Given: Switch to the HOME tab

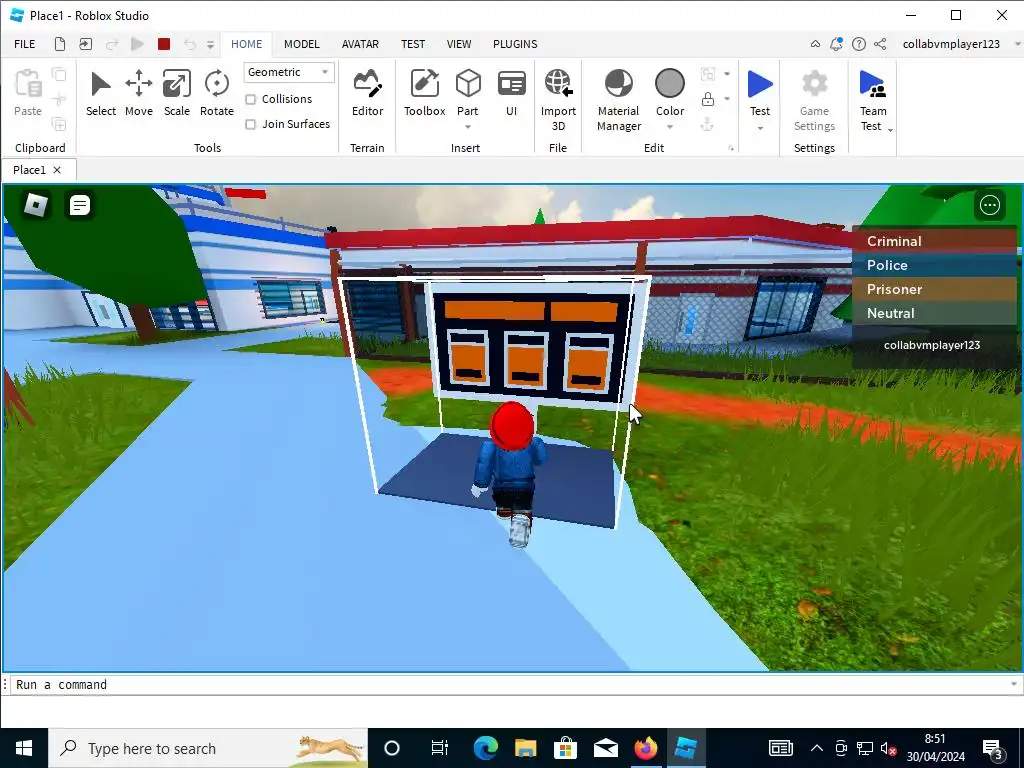Looking at the screenshot, I should click(x=246, y=44).
